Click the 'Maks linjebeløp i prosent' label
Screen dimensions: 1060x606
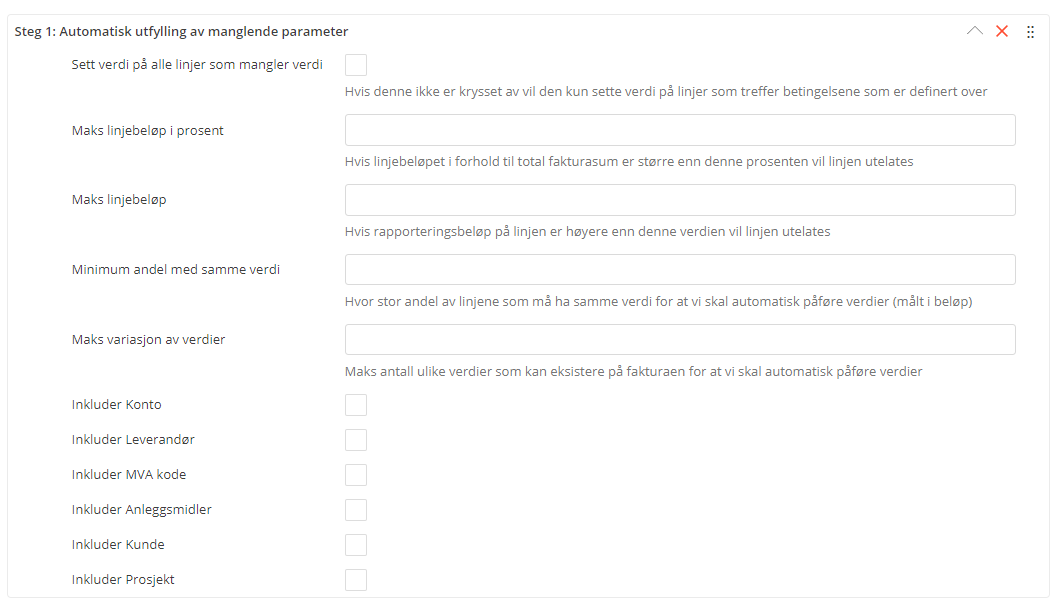click(x=148, y=130)
